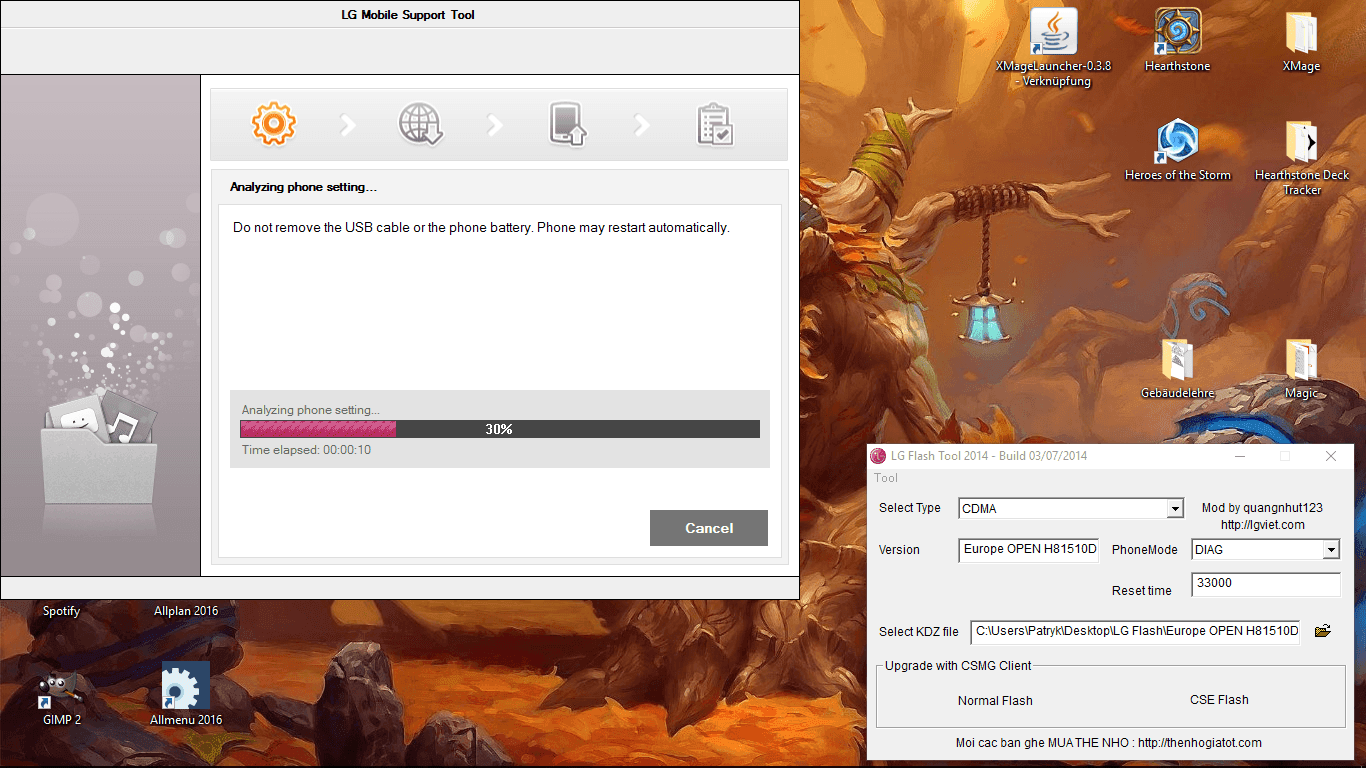Close the LG Flash Tool window
Viewport: 1366px width, 768px height.
(1331, 456)
